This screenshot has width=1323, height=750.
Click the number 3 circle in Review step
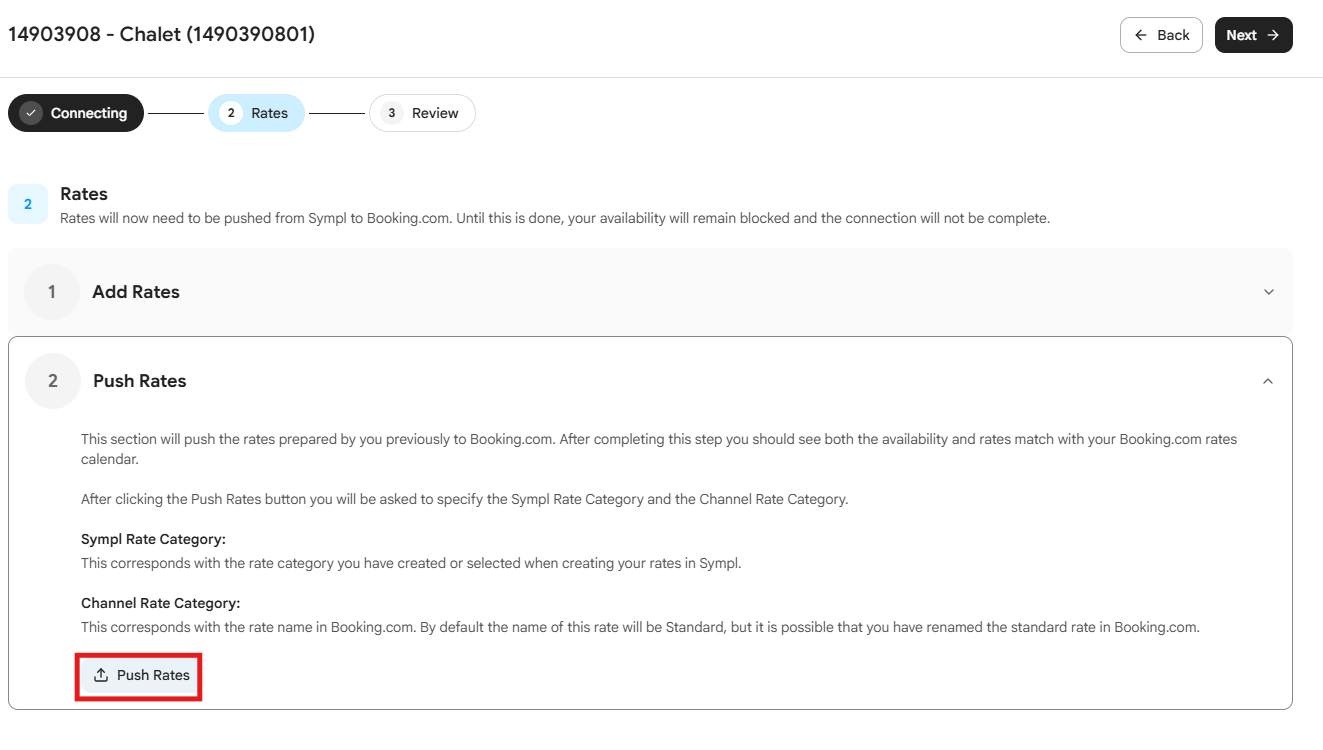click(x=392, y=113)
